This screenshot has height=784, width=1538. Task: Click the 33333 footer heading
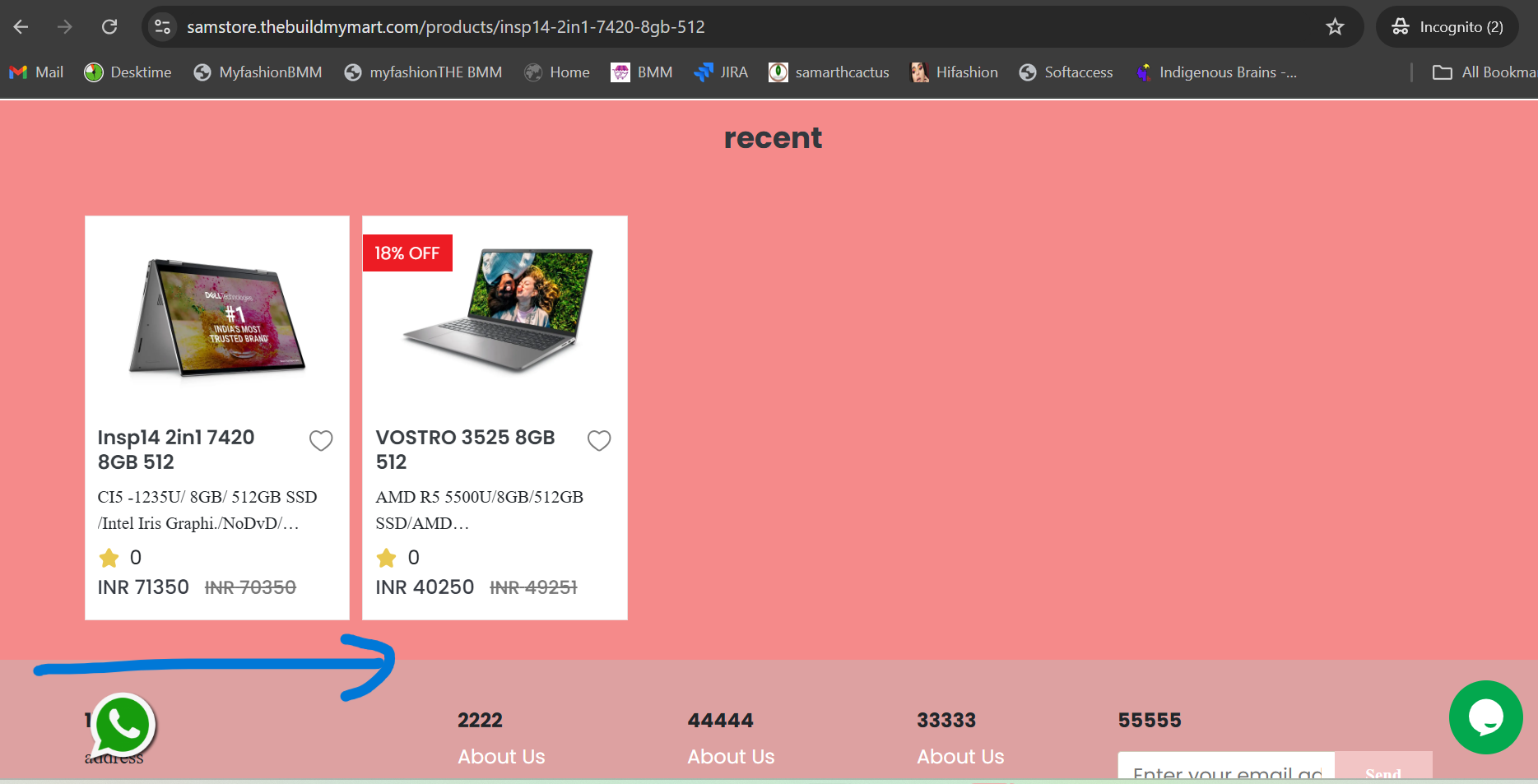point(946,721)
